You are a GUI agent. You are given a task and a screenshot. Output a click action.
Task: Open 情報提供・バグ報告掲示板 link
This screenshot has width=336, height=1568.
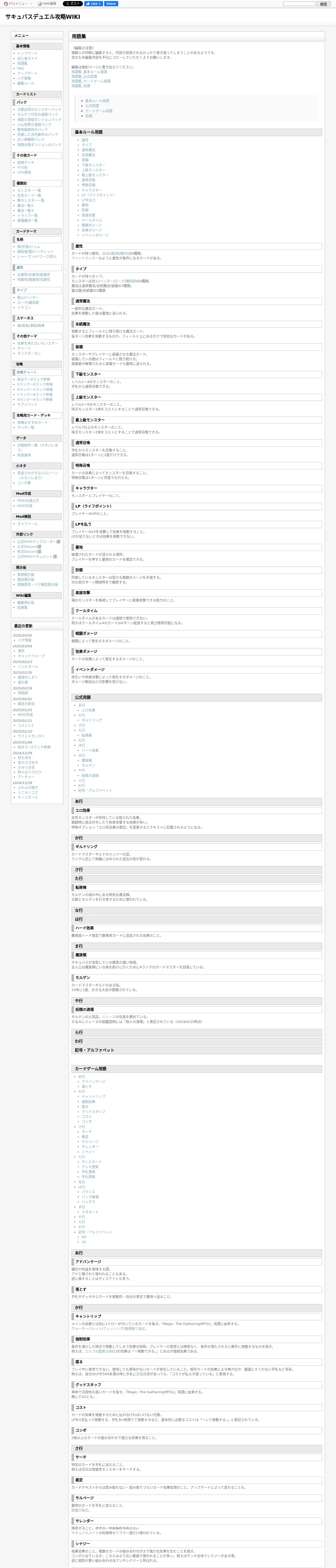coord(38,584)
